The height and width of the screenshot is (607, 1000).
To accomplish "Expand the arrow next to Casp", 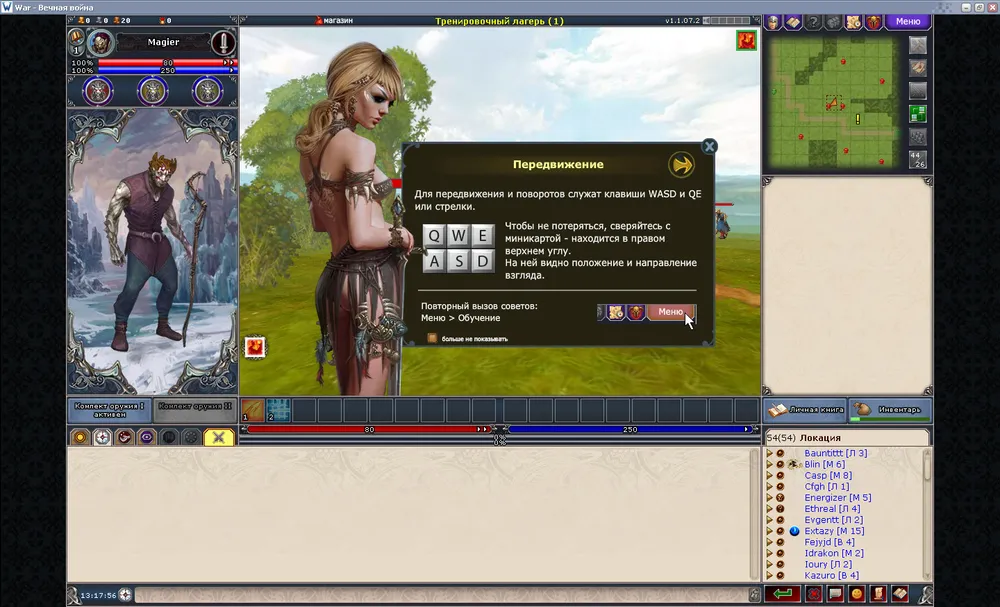I will (x=769, y=476).
